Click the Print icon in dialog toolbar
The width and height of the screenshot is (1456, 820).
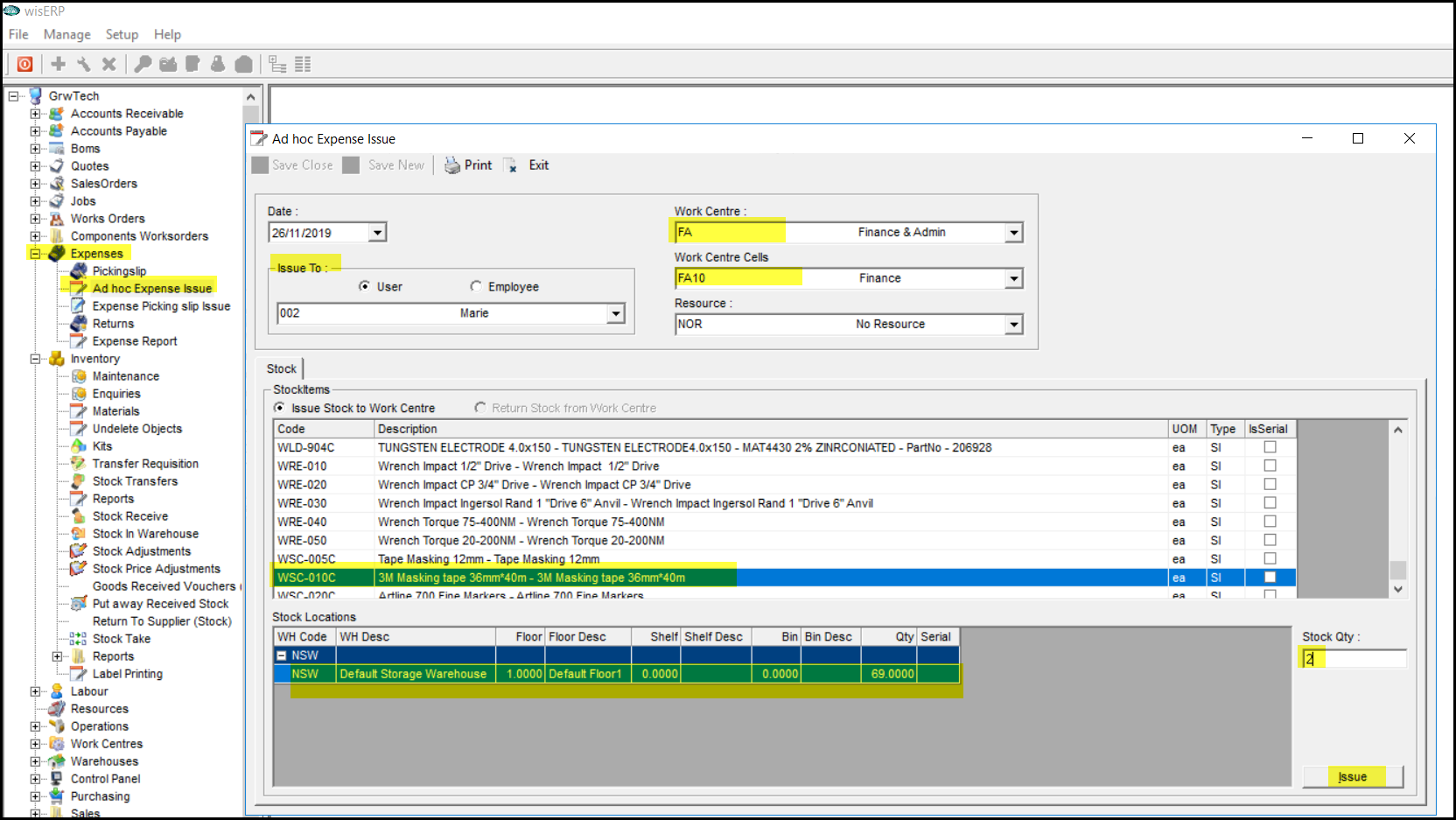(452, 165)
